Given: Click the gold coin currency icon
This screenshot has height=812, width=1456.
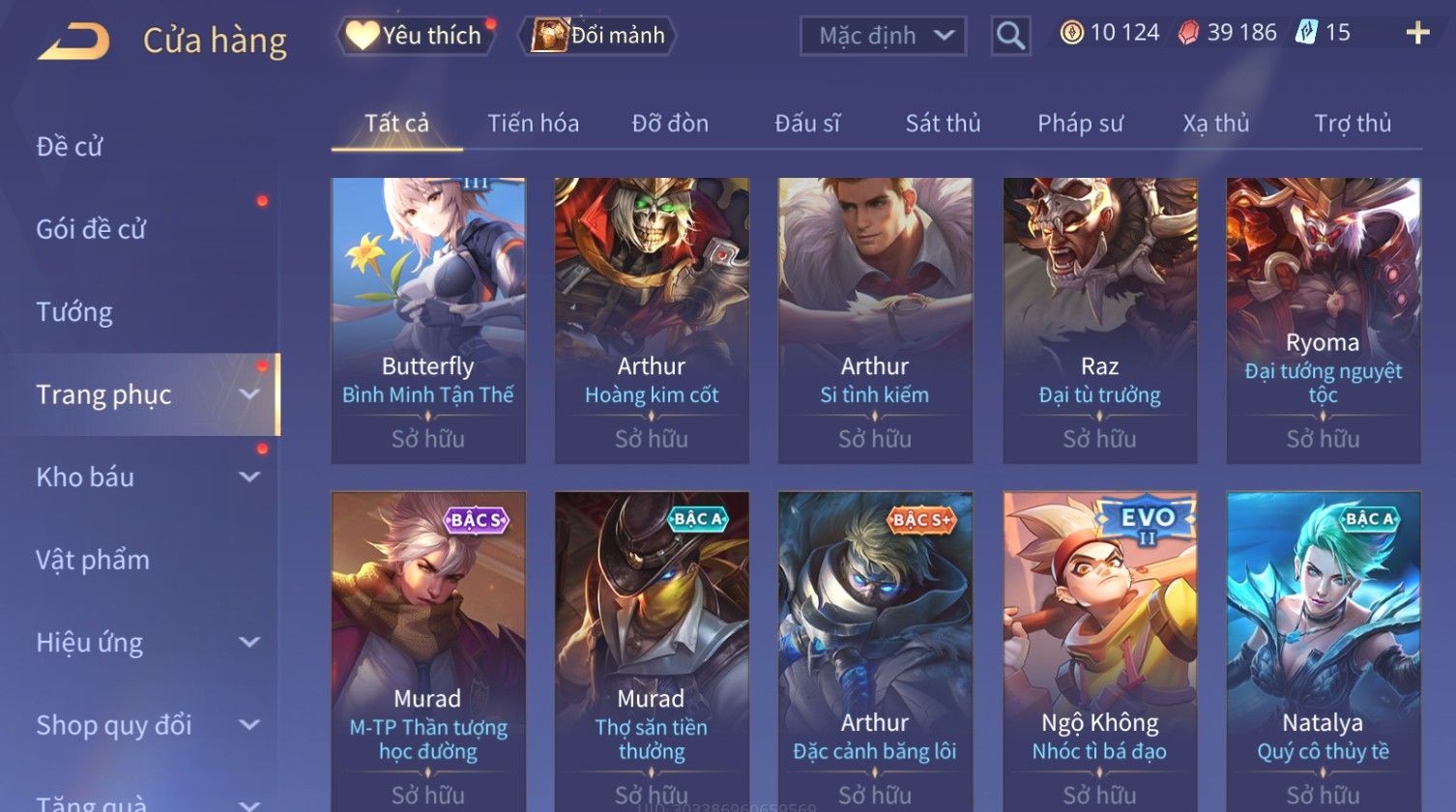Looking at the screenshot, I should 1071,33.
